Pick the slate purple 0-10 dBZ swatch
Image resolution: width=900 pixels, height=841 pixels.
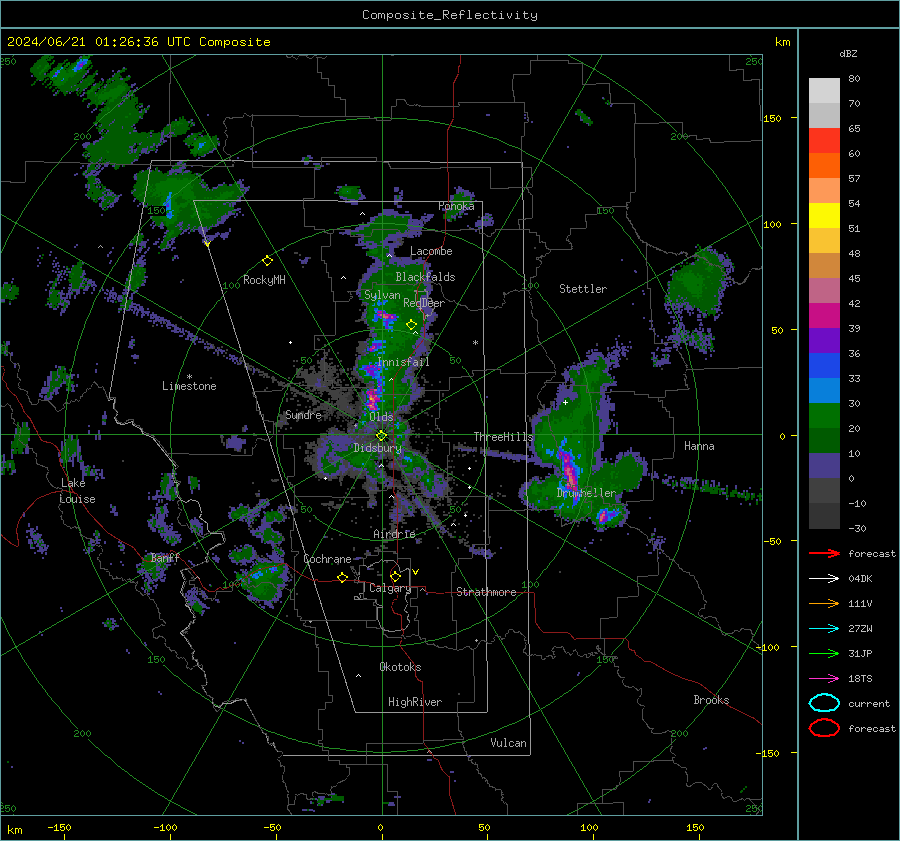tap(824, 466)
